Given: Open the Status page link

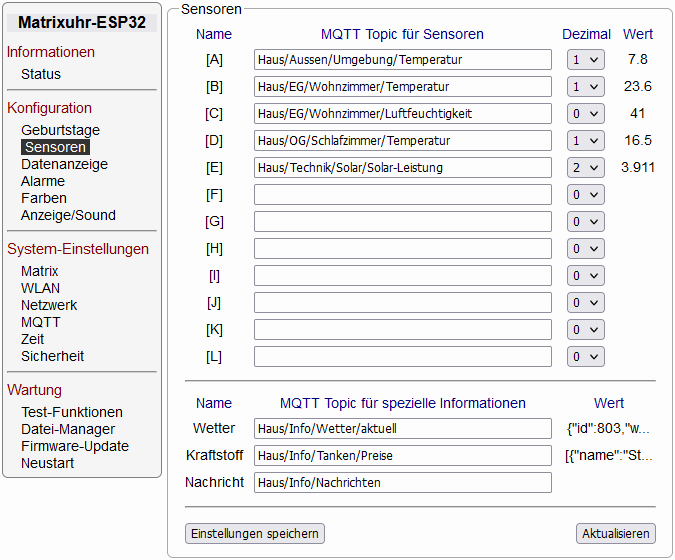Looking at the screenshot, I should [41, 74].
